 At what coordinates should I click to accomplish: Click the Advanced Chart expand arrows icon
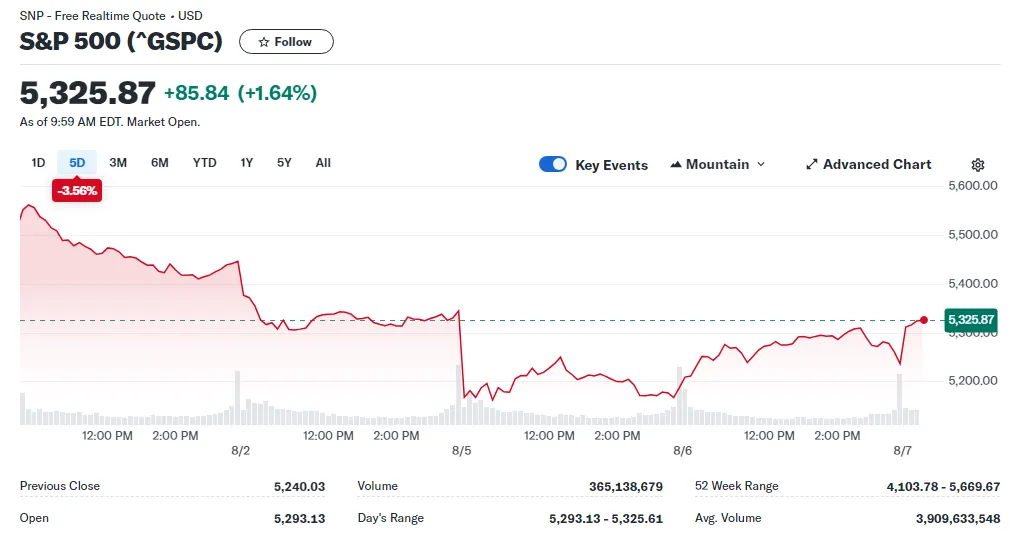(812, 164)
